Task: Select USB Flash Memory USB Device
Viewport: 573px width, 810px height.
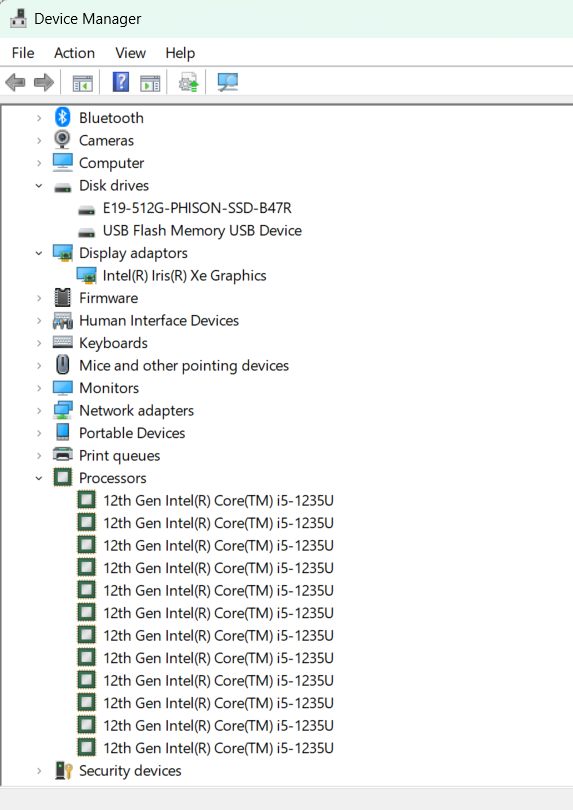Action: pyautogui.click(x=202, y=230)
